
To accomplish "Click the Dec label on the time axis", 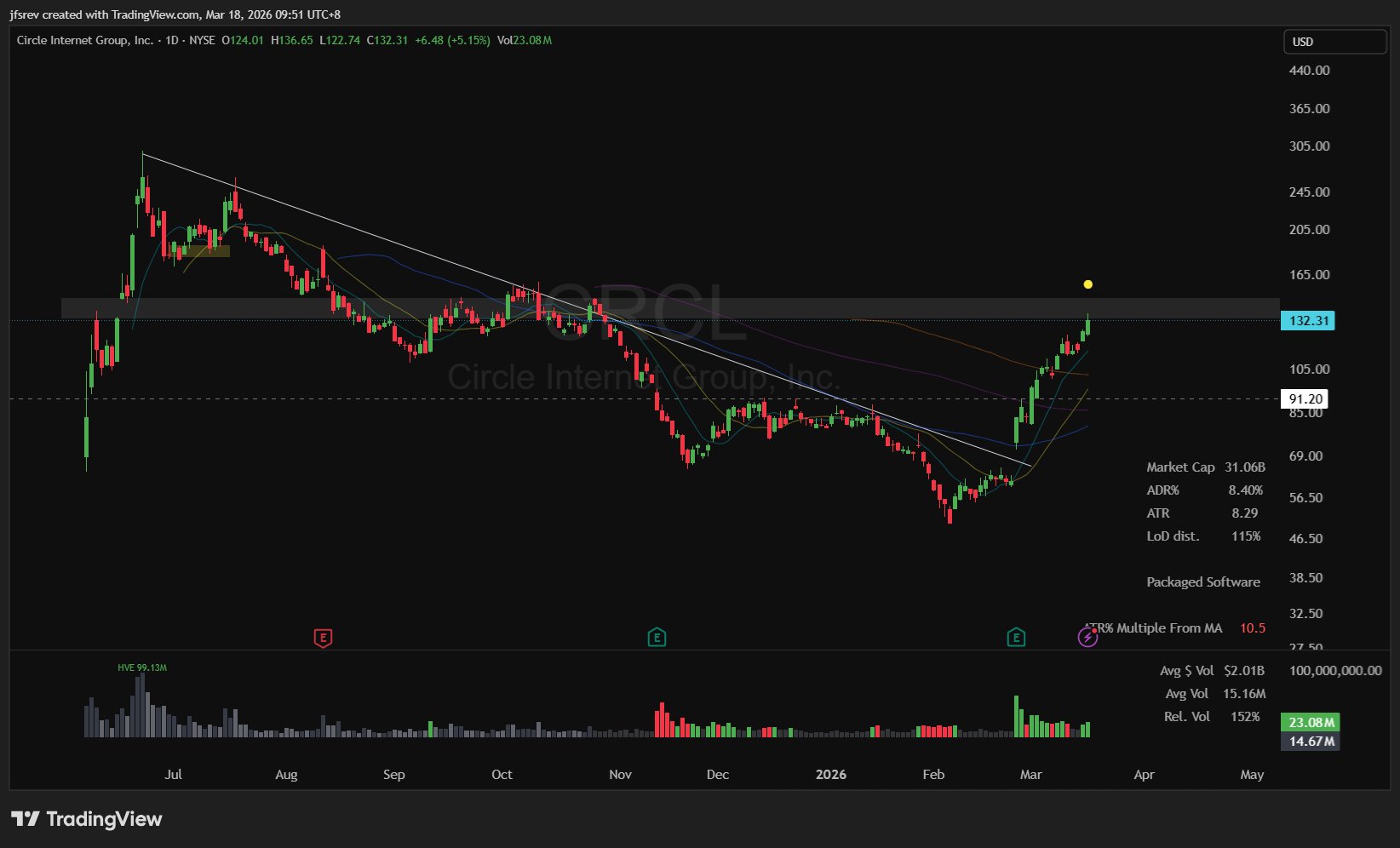I will pyautogui.click(x=718, y=775).
